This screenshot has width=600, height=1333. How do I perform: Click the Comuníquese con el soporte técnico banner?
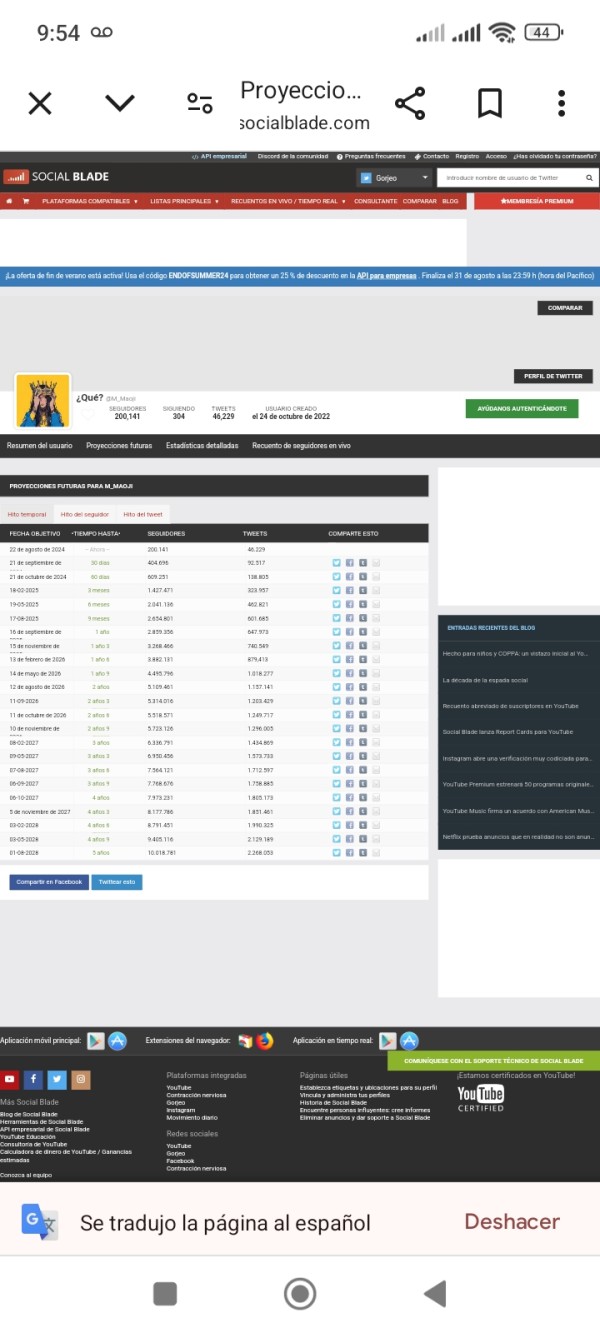click(x=494, y=1060)
